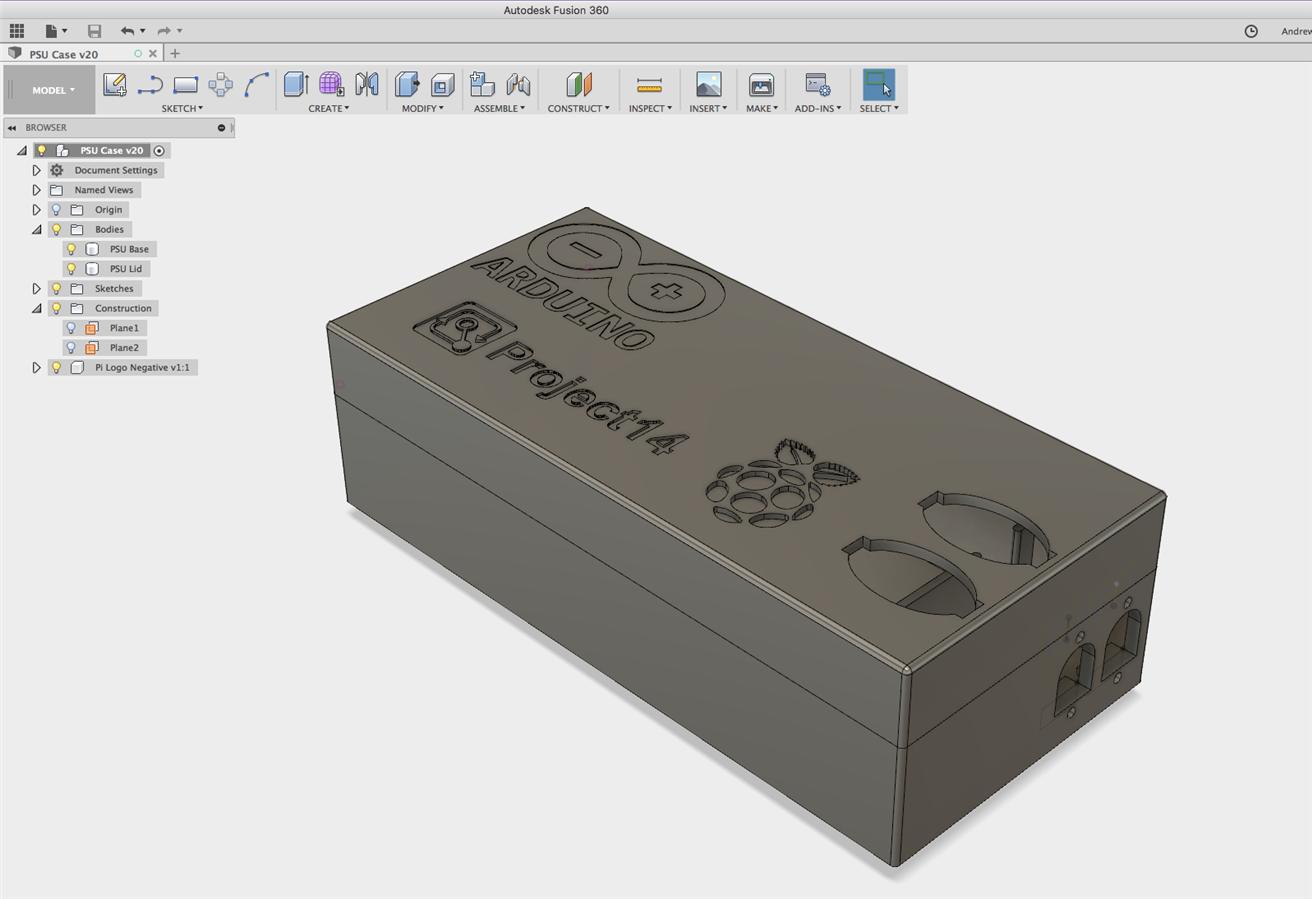Select the Line sketch tool
Image resolution: width=1312 pixels, height=899 pixels.
click(150, 85)
